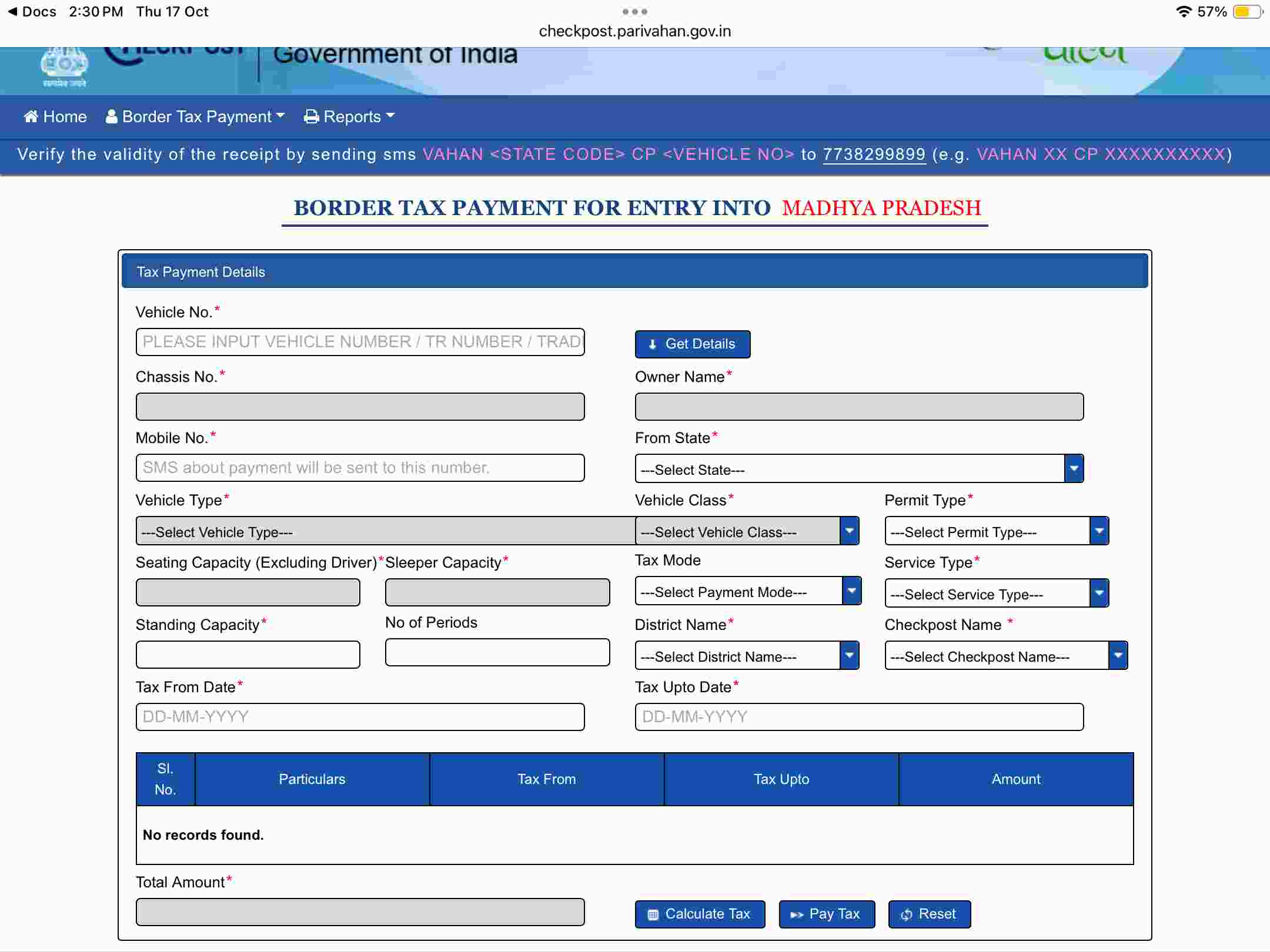Open the Select Vehicle Class dropdown
The width and height of the screenshot is (1270, 952).
(x=747, y=531)
